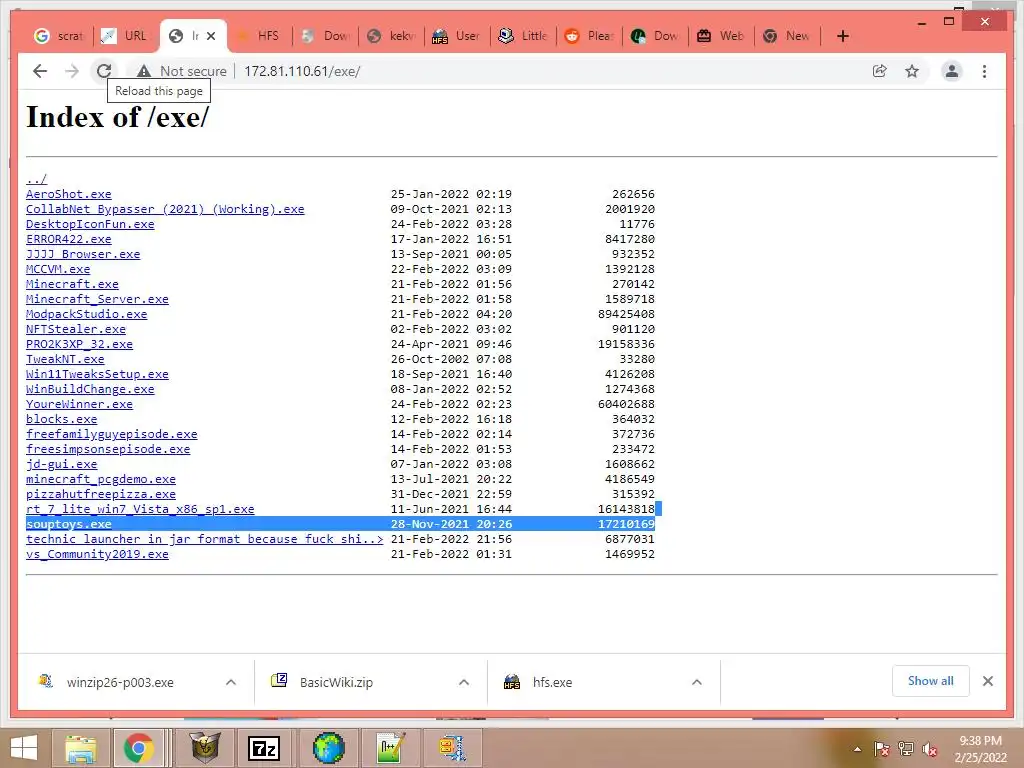Screen dimensions: 1024x768
Task: Switch to the kekv tab
Action: 391,36
